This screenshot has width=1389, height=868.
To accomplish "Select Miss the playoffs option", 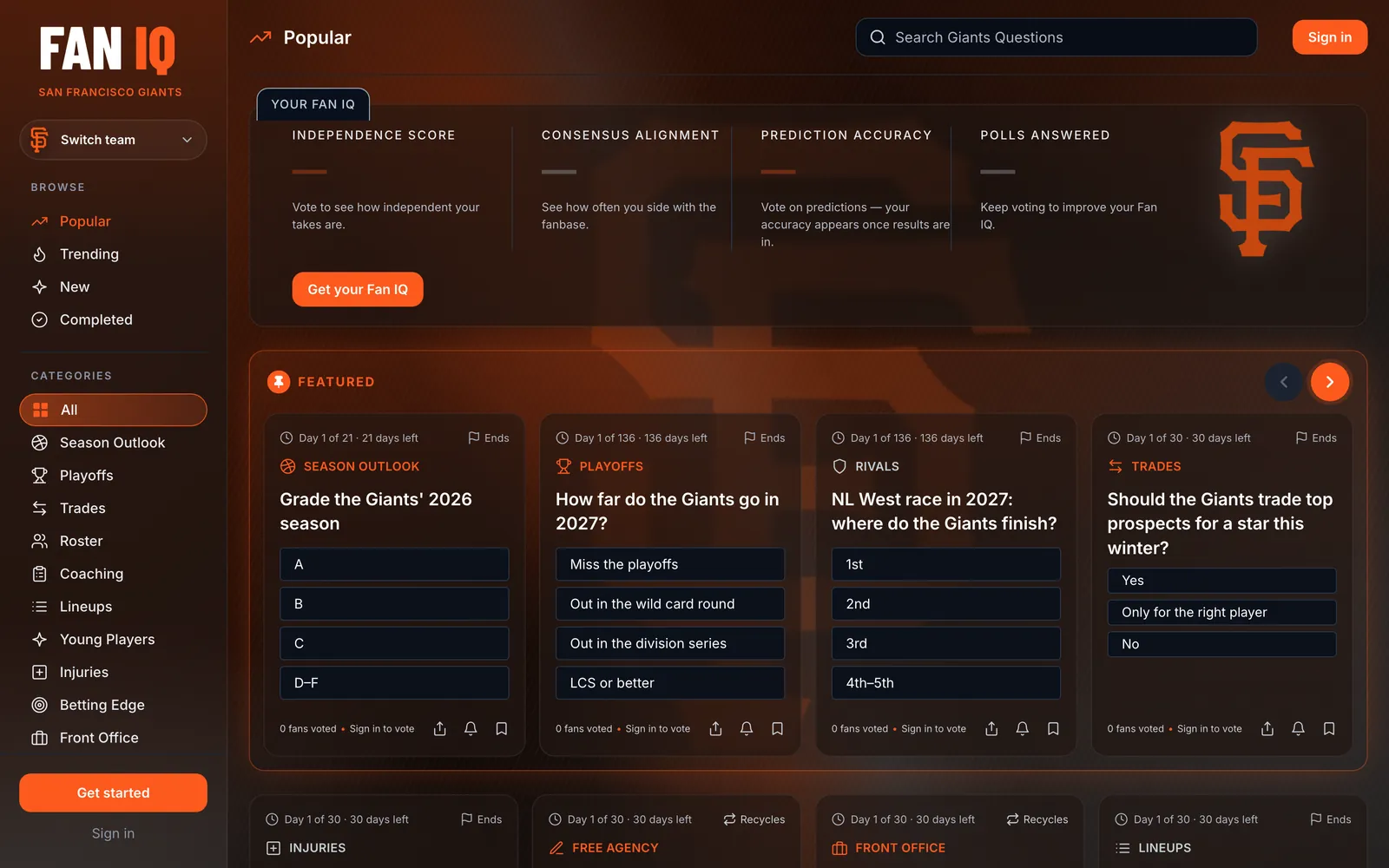I will coord(670,564).
